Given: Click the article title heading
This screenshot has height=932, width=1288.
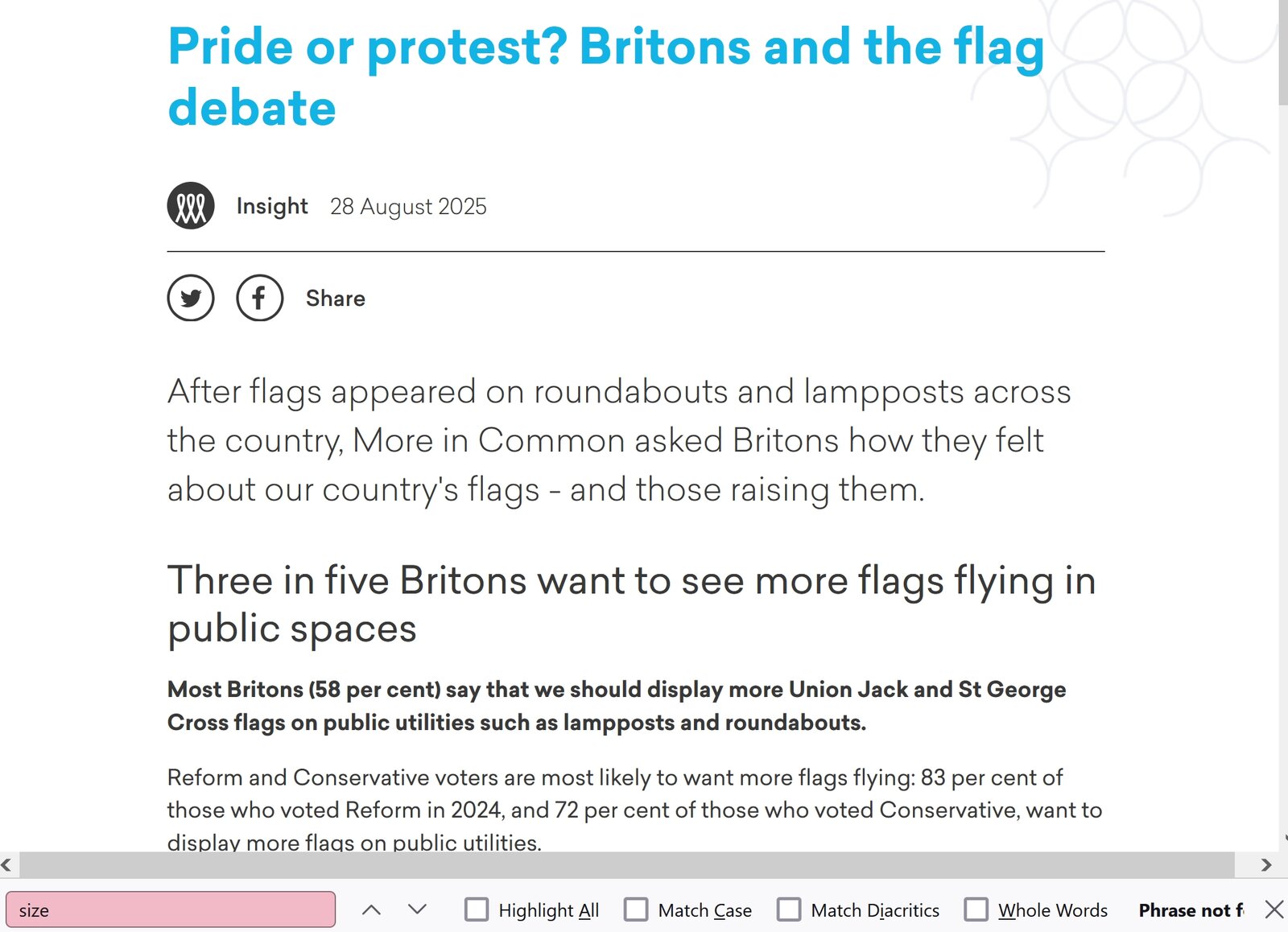Looking at the screenshot, I should click(605, 76).
